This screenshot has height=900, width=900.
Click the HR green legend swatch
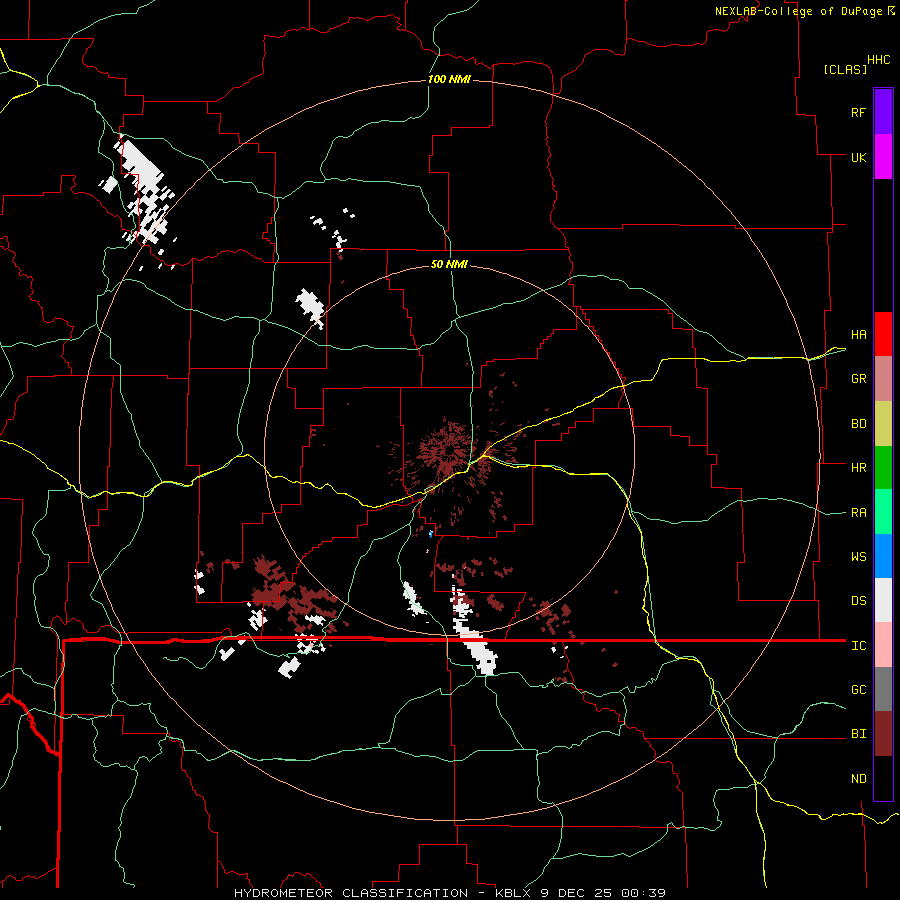(x=883, y=468)
